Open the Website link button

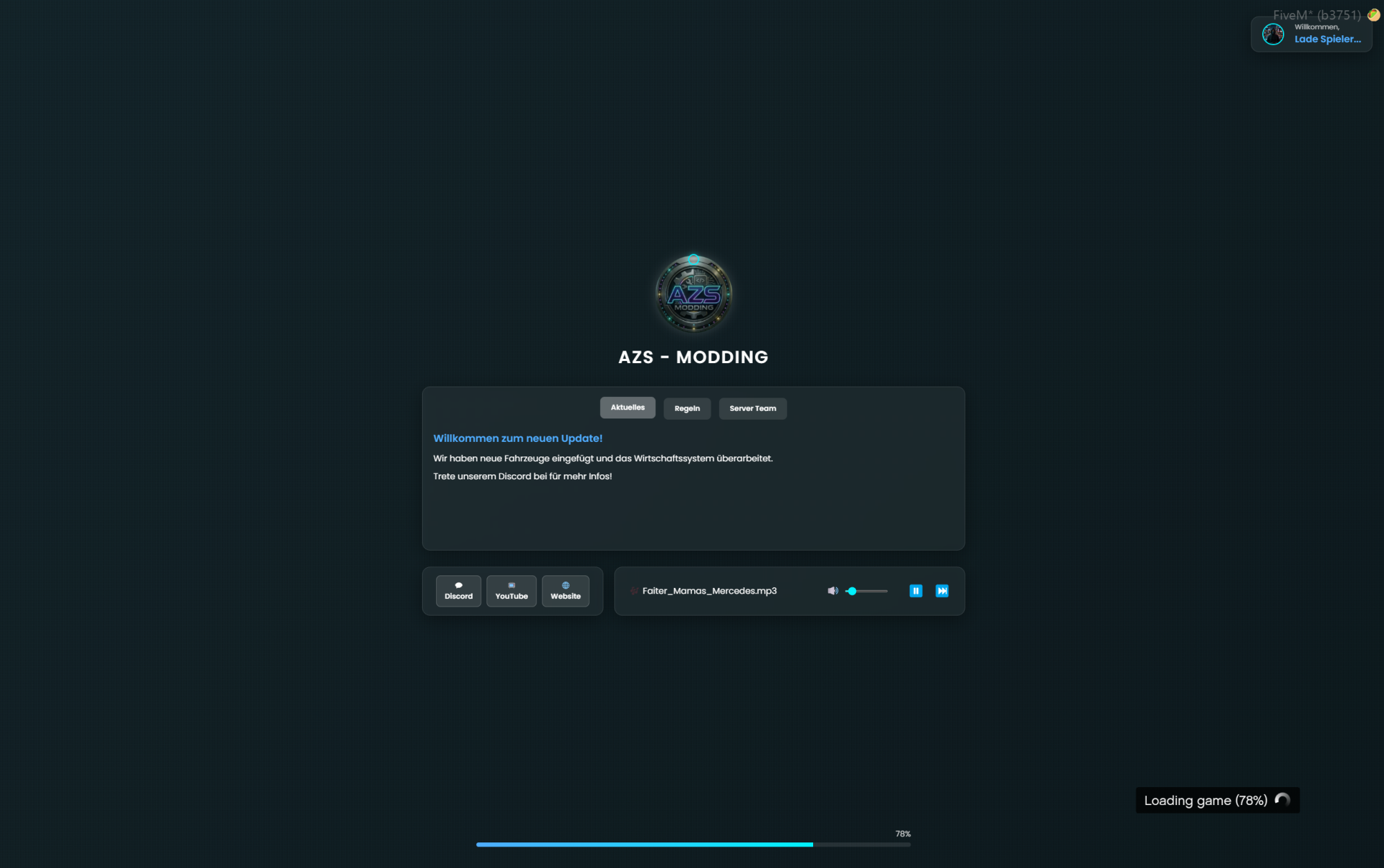tap(565, 591)
